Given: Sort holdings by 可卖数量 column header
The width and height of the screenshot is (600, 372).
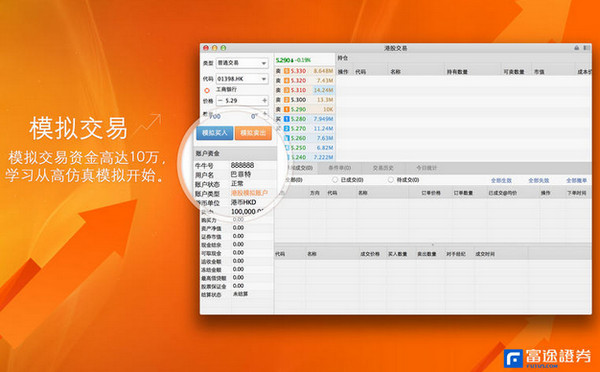Looking at the screenshot, I should (x=514, y=72).
